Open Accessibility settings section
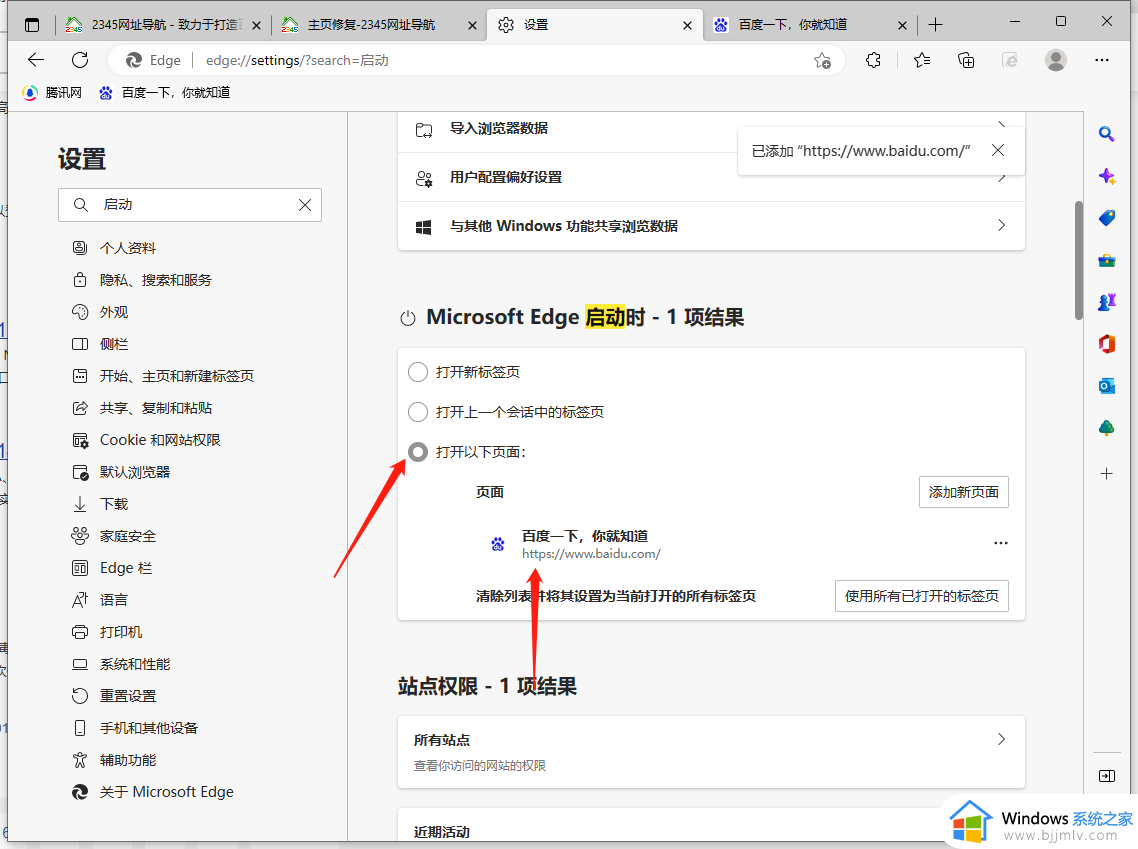The height and width of the screenshot is (849, 1138). (114, 760)
